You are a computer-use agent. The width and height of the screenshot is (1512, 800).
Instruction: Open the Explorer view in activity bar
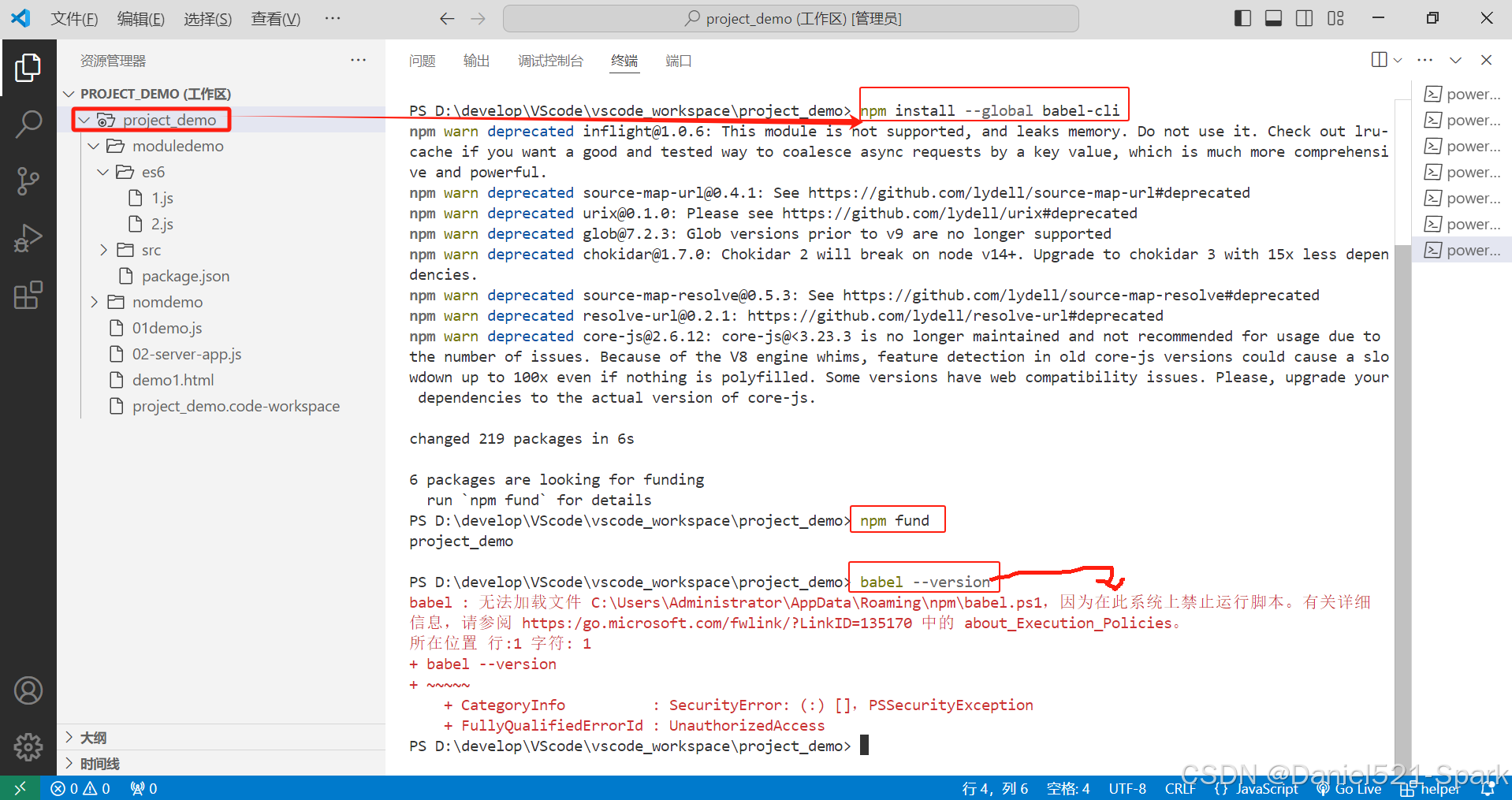[x=28, y=68]
